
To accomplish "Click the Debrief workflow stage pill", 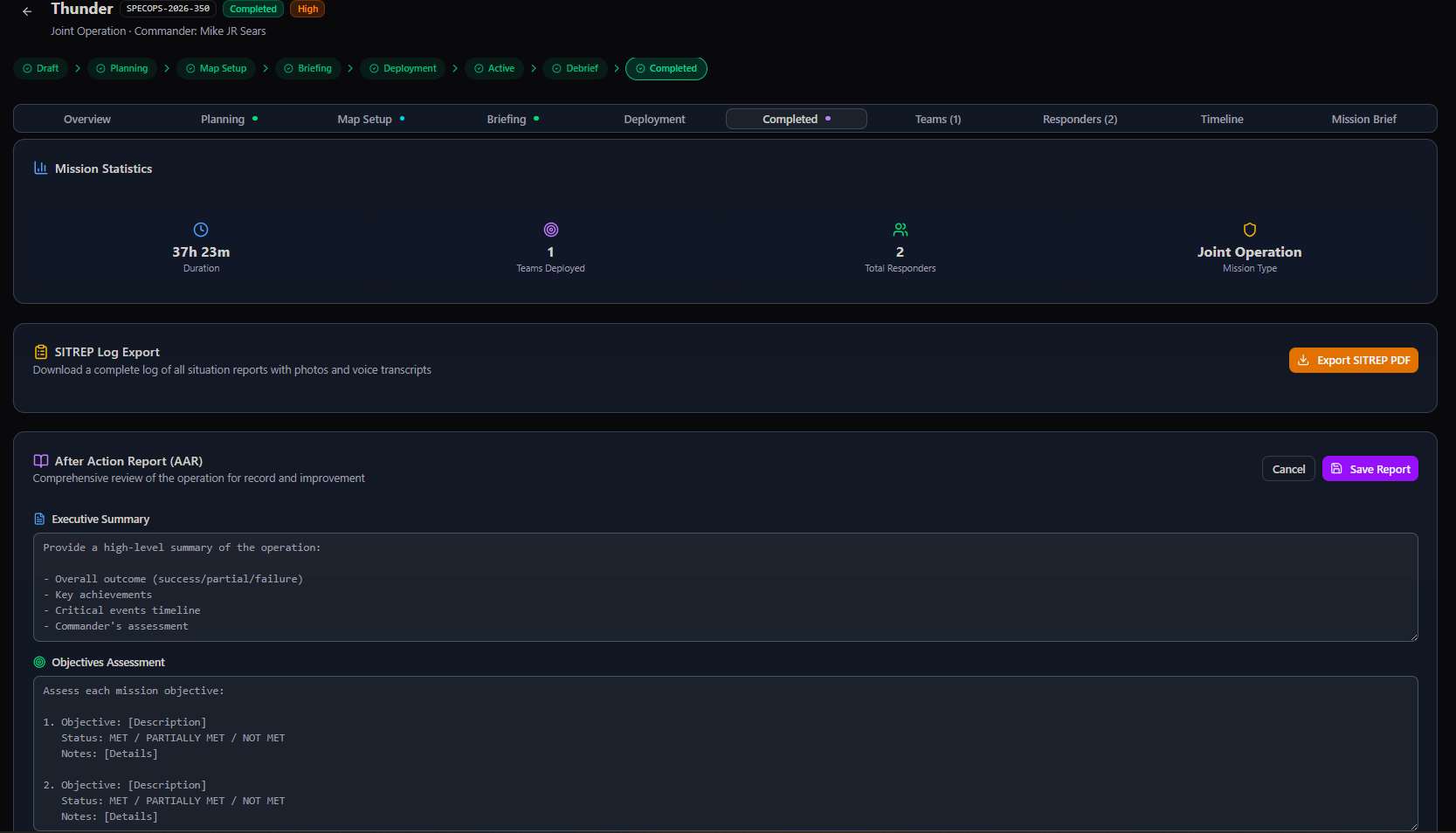I will (576, 68).
